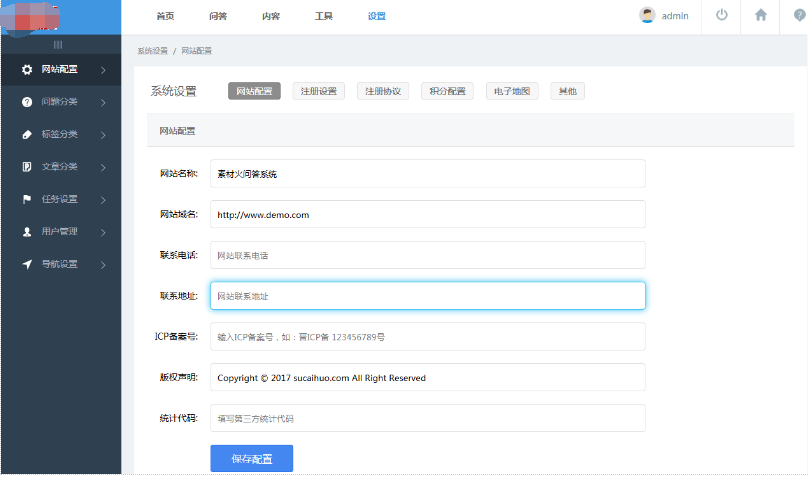Click the gear icon beside 网站配置

click(x=27, y=70)
